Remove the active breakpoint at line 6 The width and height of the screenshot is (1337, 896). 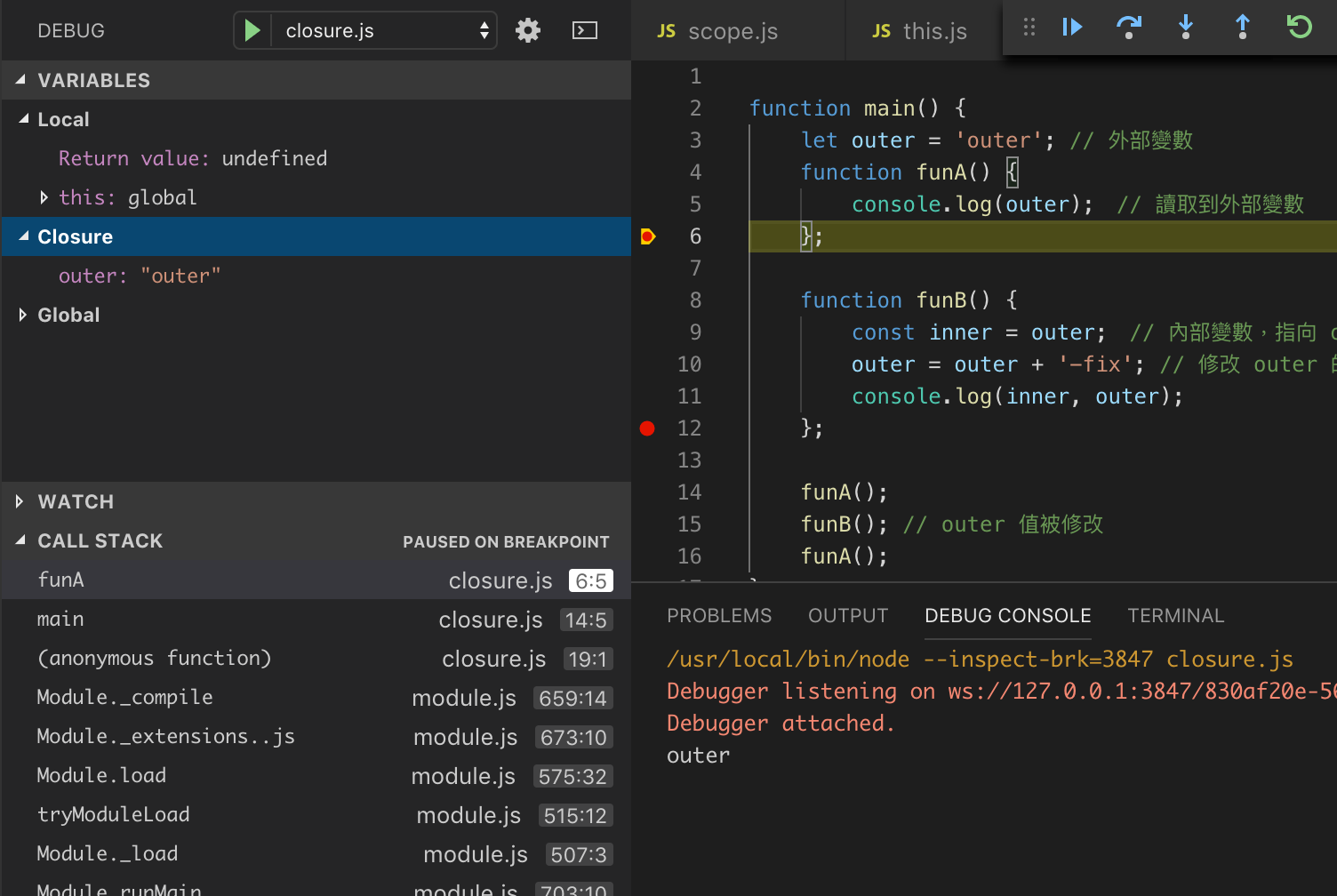[647, 236]
